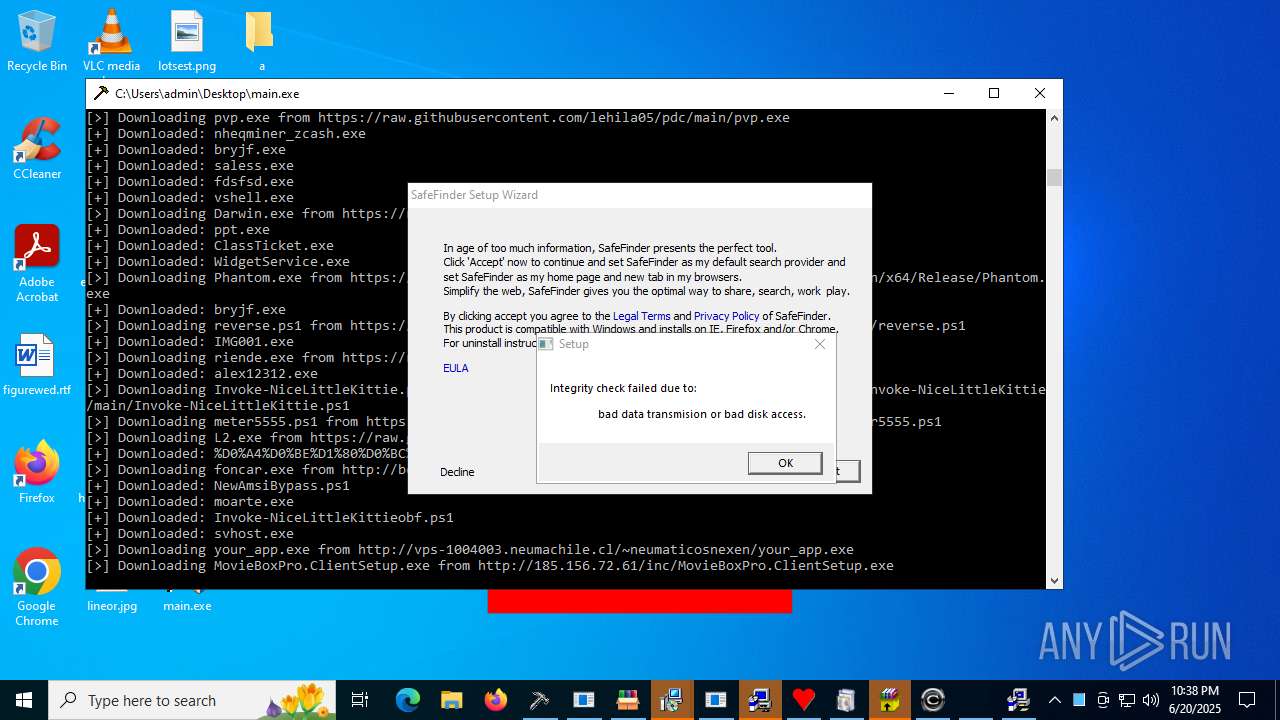Open Microsoft Edge from taskbar
The width and height of the screenshot is (1280, 720).
(407, 700)
